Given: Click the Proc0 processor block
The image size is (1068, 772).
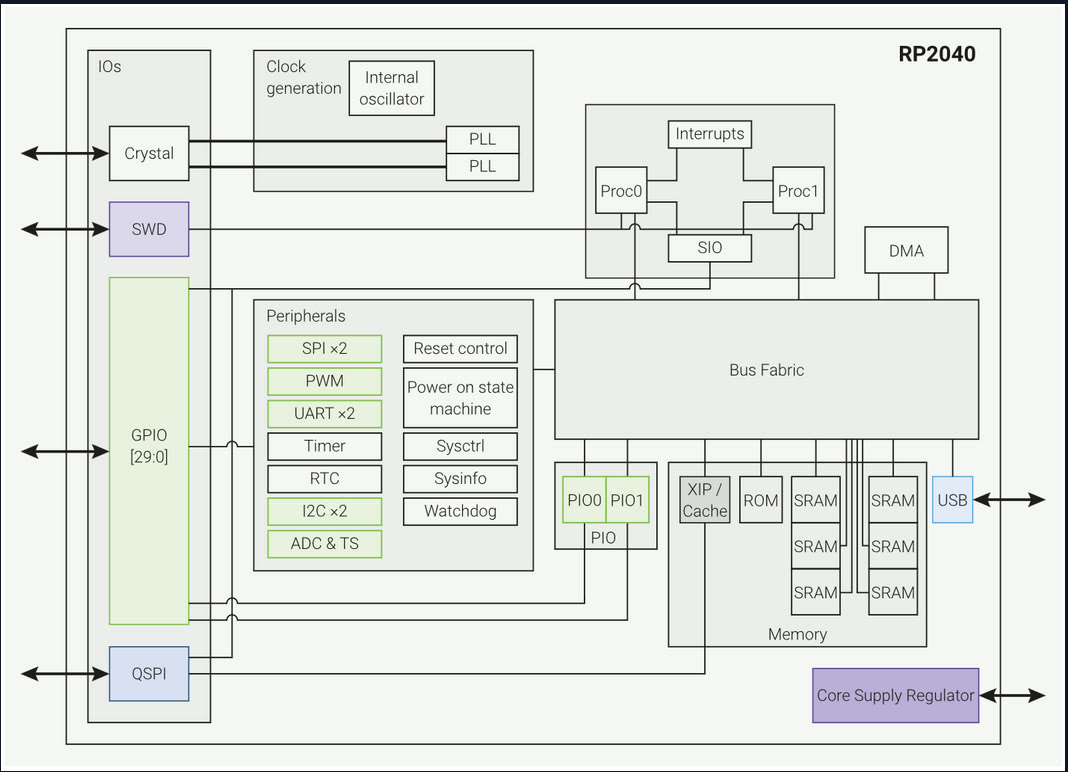Looking at the screenshot, I should tap(620, 190).
